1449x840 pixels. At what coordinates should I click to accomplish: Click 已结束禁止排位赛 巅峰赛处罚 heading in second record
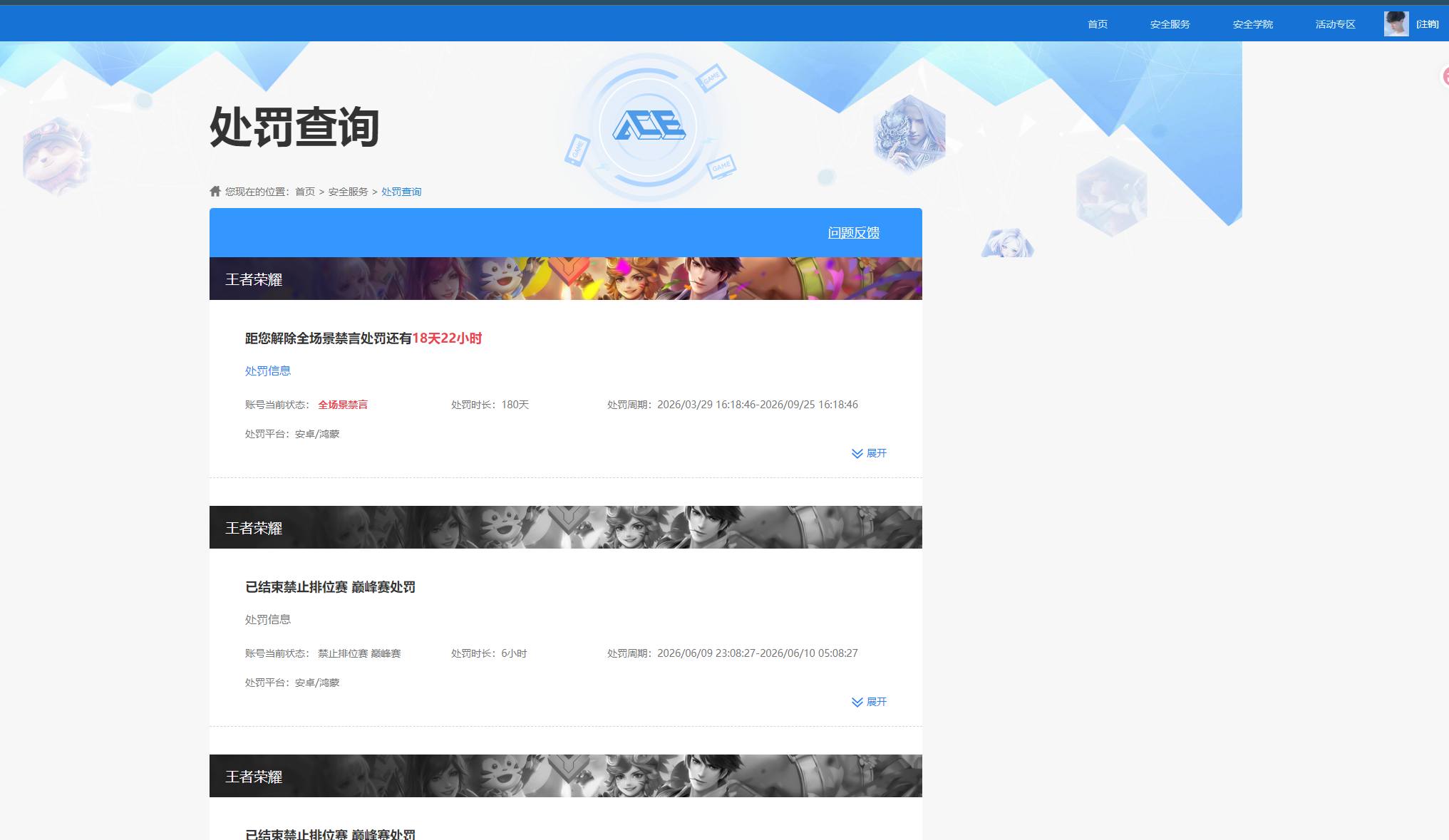coord(330,587)
